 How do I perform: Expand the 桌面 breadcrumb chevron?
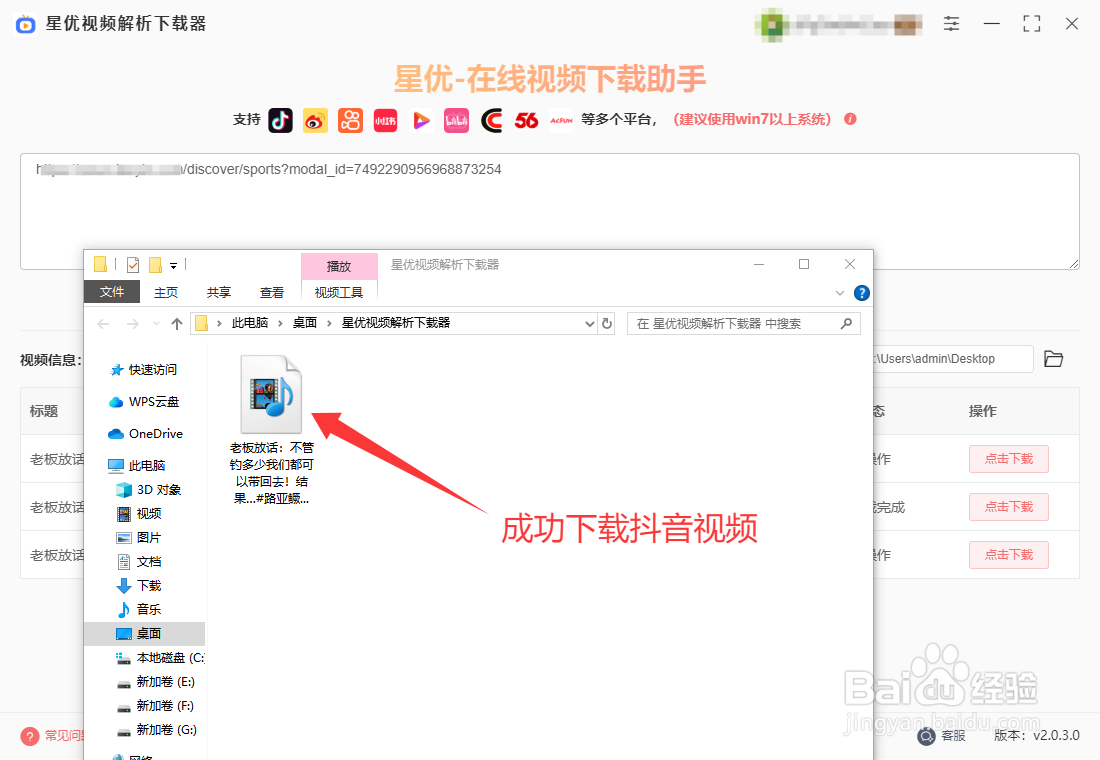(329, 324)
